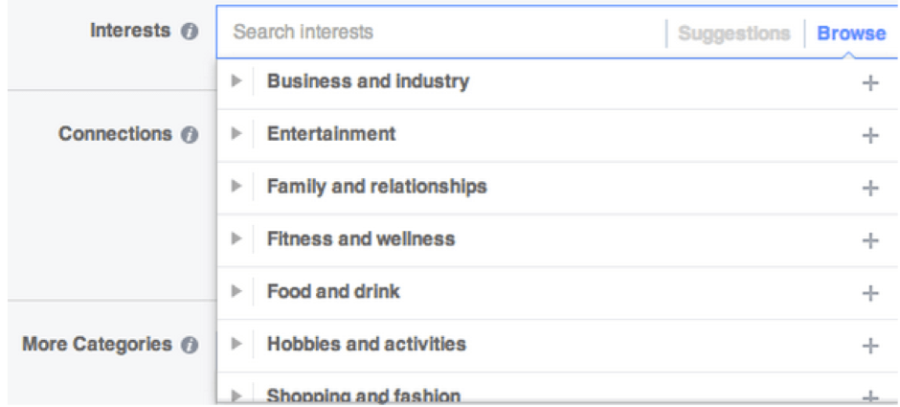
Task: Select the Shopping and fashion row
Action: coord(364,395)
